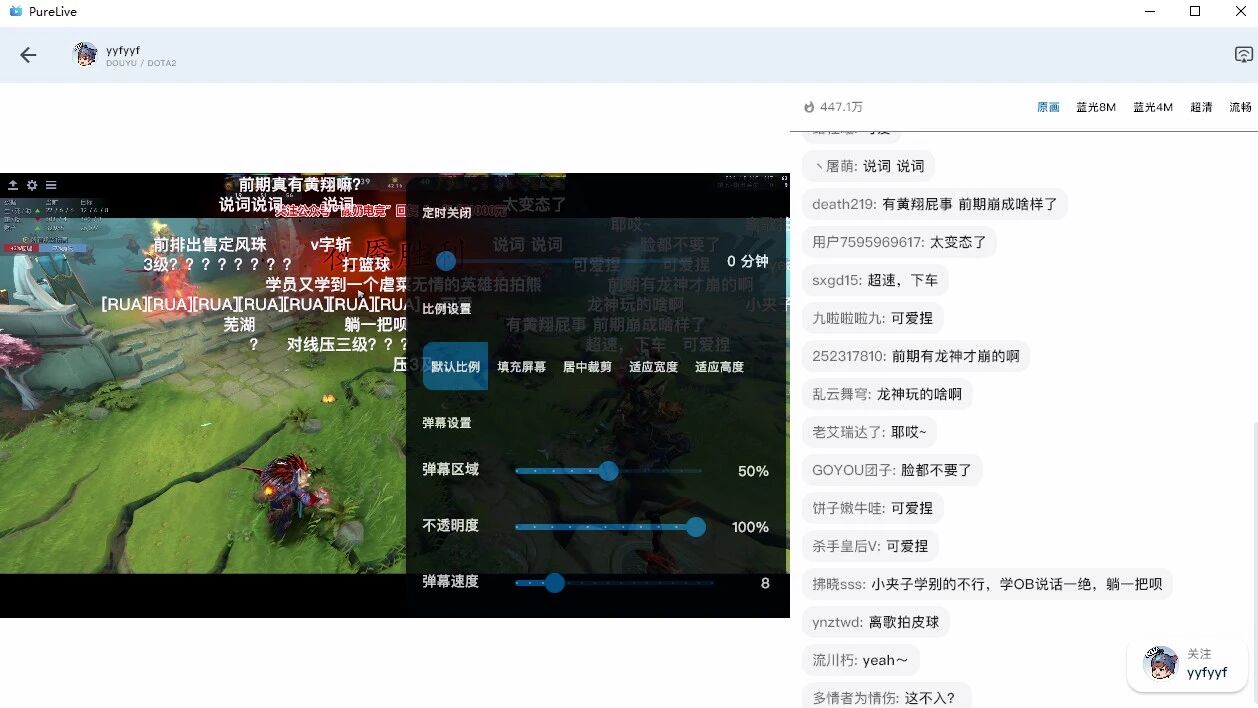Open the gear settings icon on the video
The height and width of the screenshot is (708, 1258).
point(32,185)
